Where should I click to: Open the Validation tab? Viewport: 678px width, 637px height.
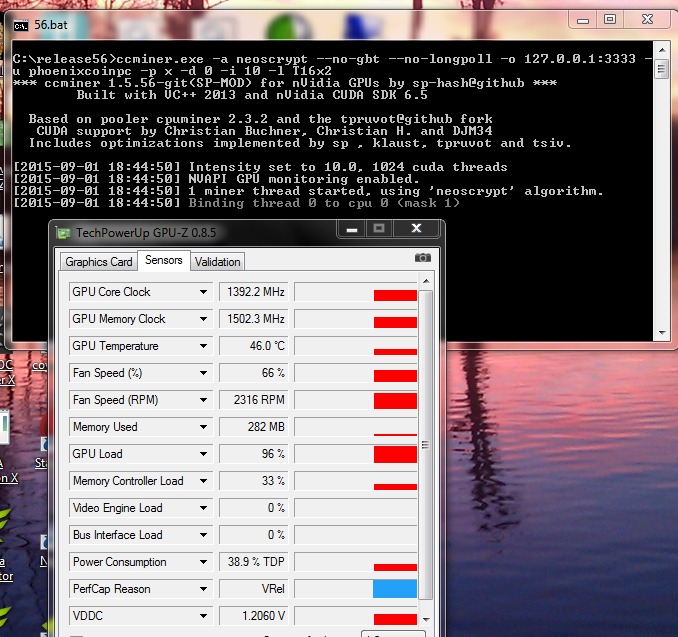tap(217, 262)
